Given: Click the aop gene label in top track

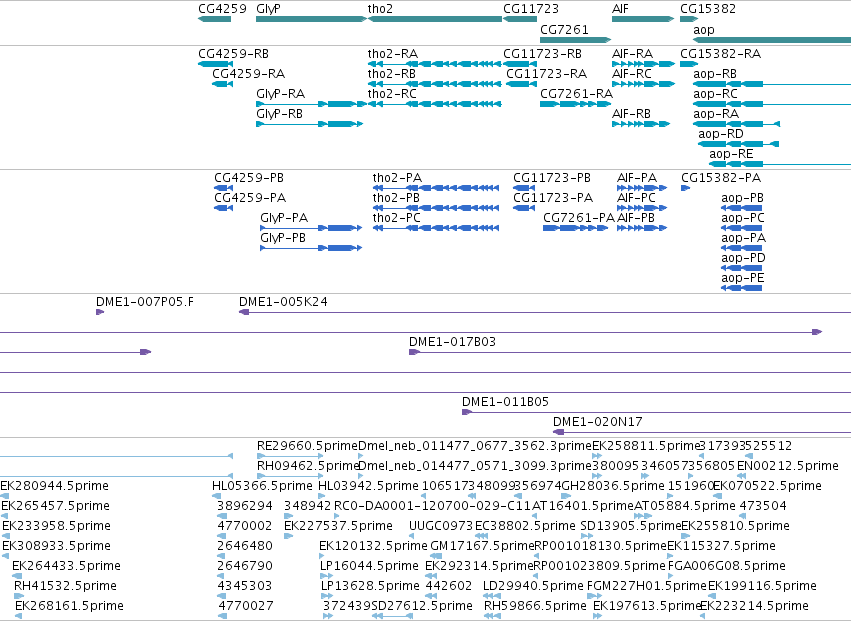Looking at the screenshot, I should coord(703,30).
